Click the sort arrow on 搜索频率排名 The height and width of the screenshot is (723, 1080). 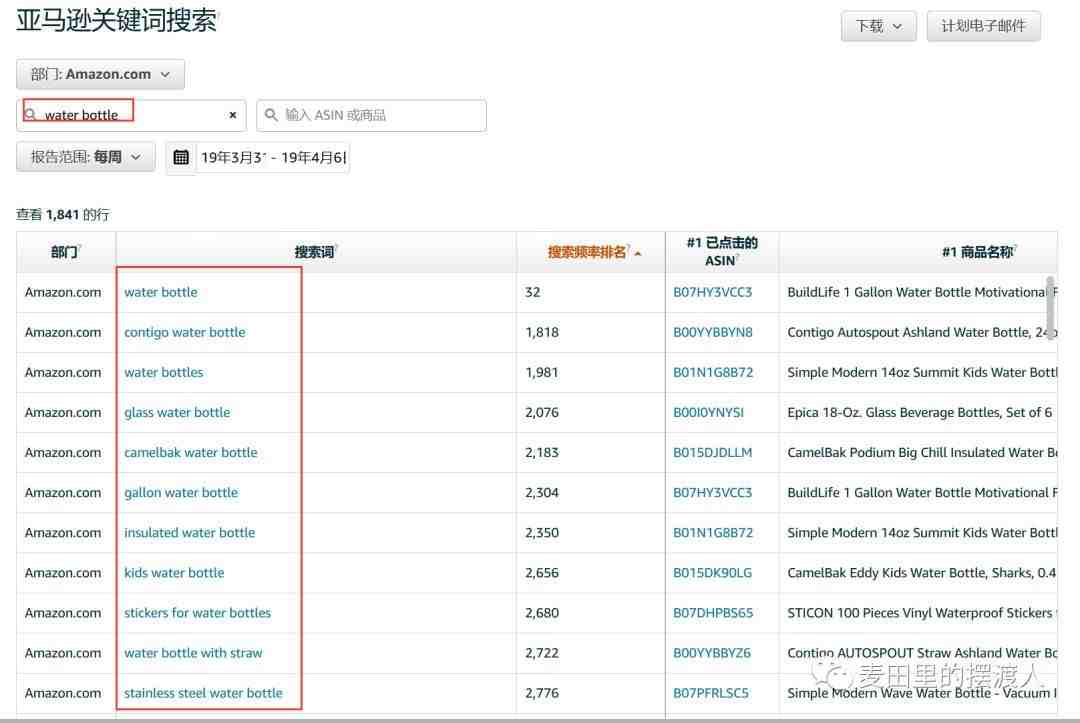pyautogui.click(x=638, y=253)
